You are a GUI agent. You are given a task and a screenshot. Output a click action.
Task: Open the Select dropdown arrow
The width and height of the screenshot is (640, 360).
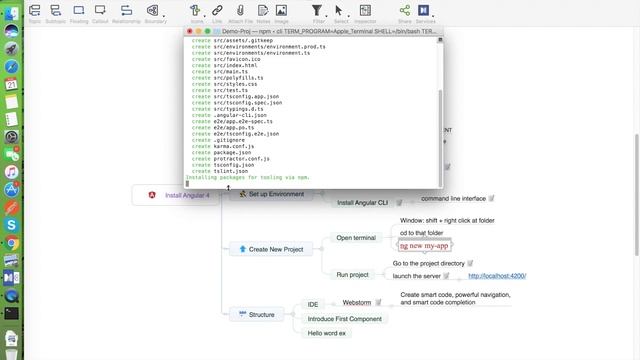pyautogui.click(x=348, y=16)
